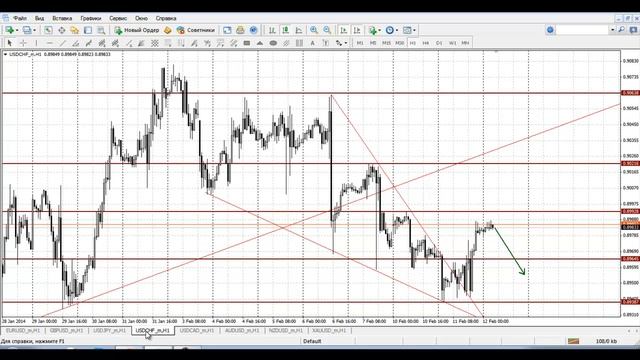Click the search input field
This screenshot has width=640, height=360.
pos(582,30)
